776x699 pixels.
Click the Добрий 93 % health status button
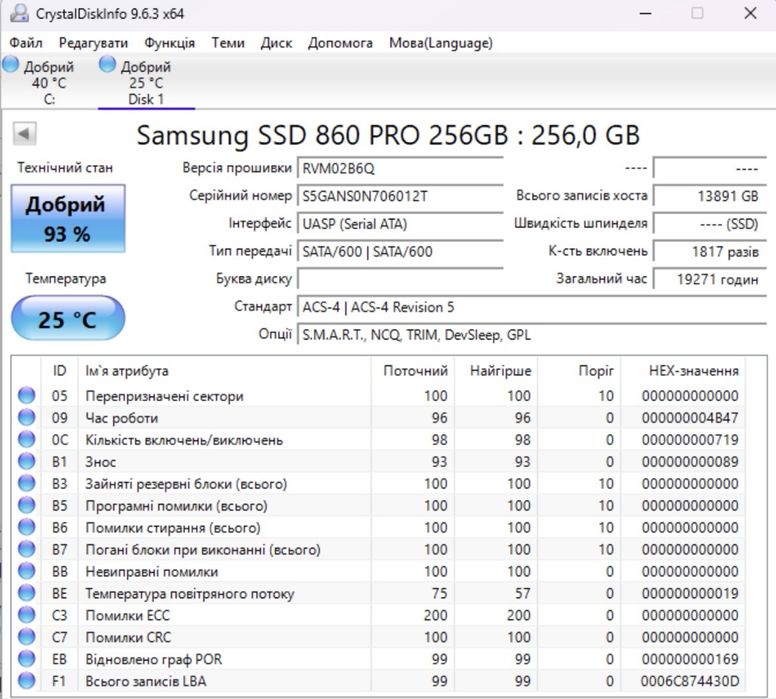point(68,218)
